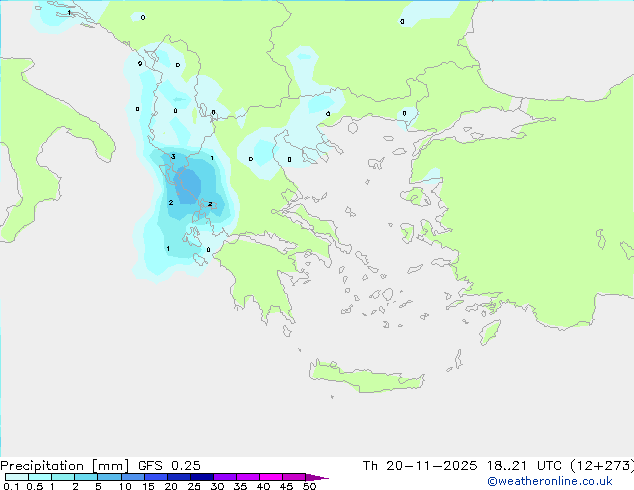Click the 25–30 mm dark navy legend swatch
The image size is (634, 490).
point(202,477)
